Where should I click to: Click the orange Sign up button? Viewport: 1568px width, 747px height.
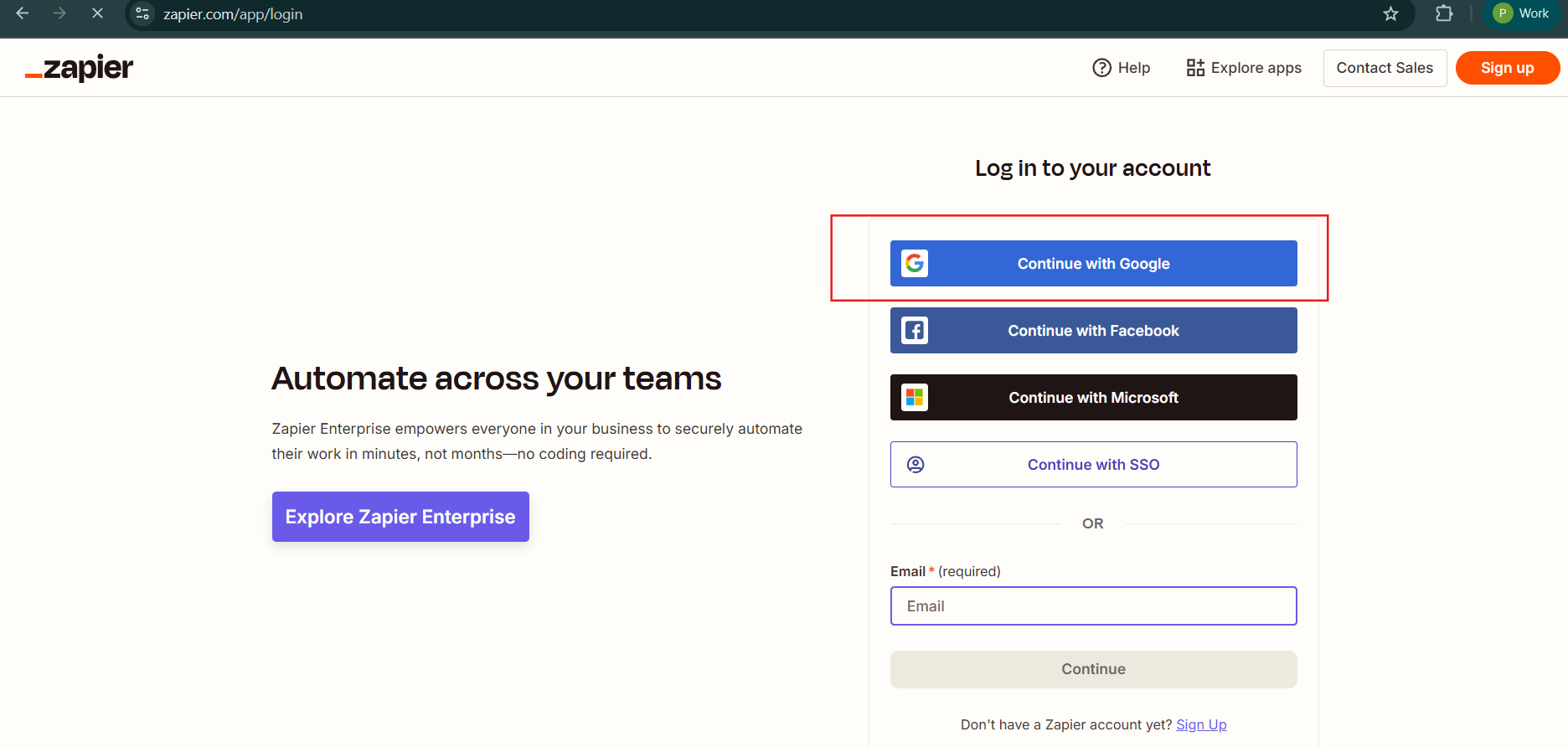[x=1507, y=68]
